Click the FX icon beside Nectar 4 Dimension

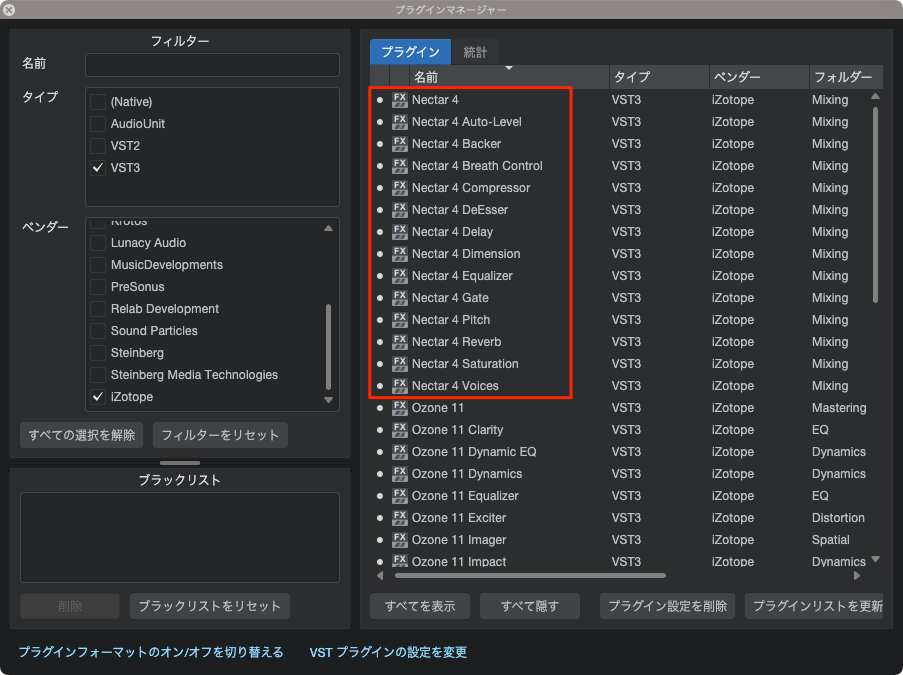click(400, 253)
